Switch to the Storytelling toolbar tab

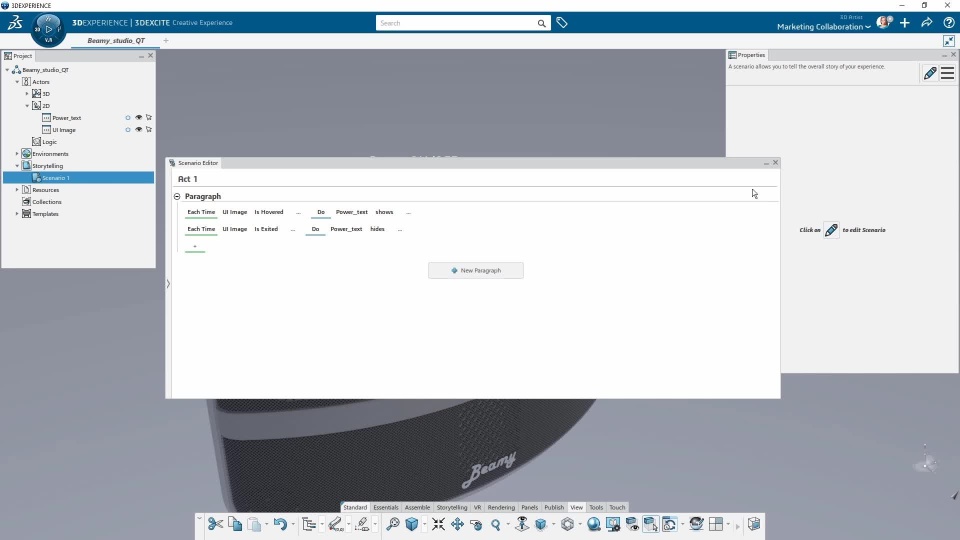(451, 508)
